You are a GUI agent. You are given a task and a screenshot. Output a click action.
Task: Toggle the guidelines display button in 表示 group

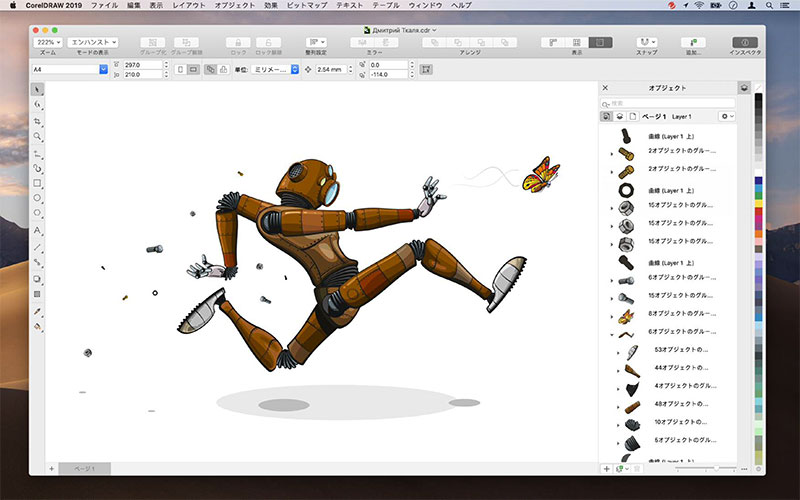tap(600, 42)
